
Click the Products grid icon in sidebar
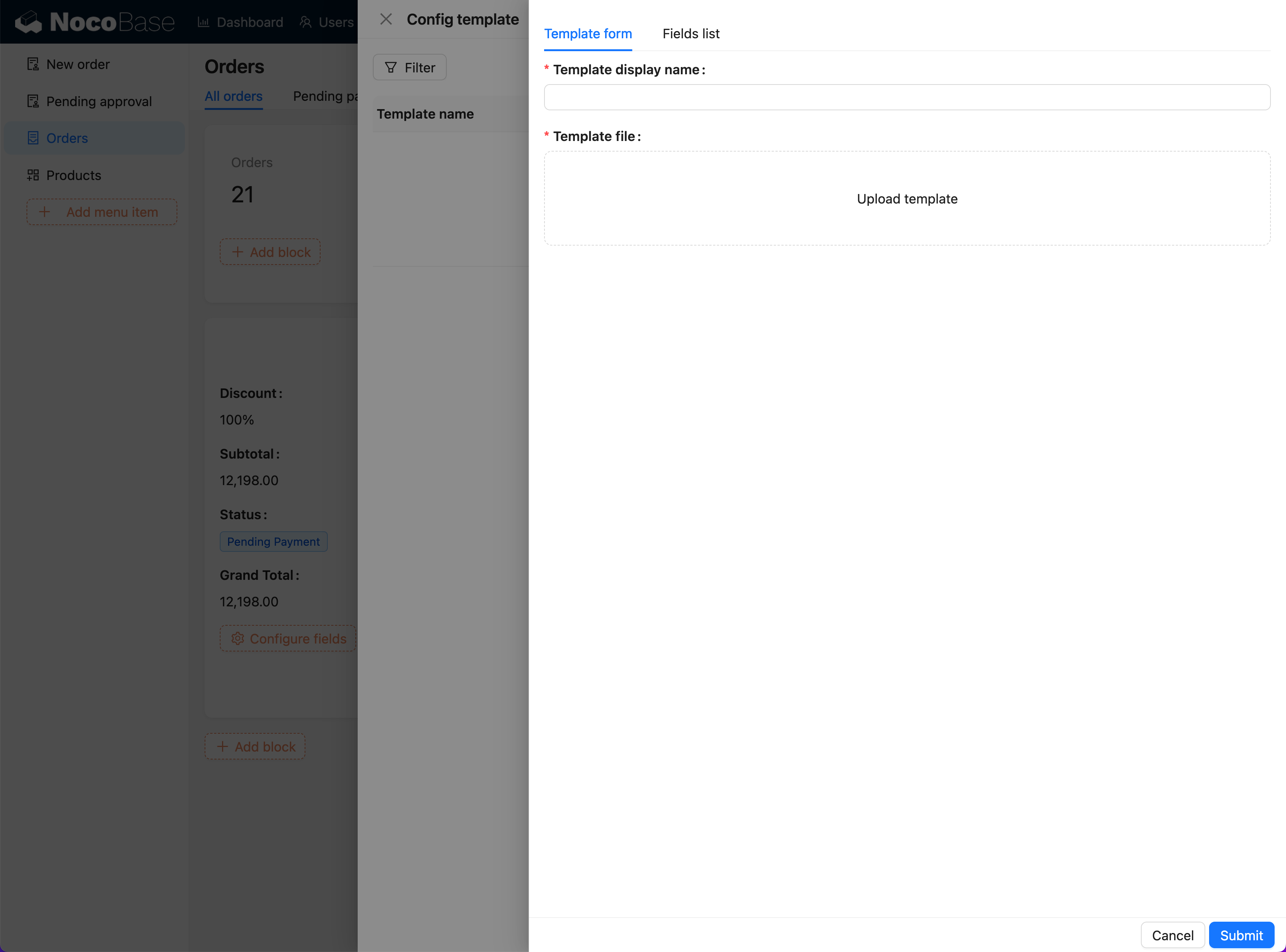coord(33,175)
